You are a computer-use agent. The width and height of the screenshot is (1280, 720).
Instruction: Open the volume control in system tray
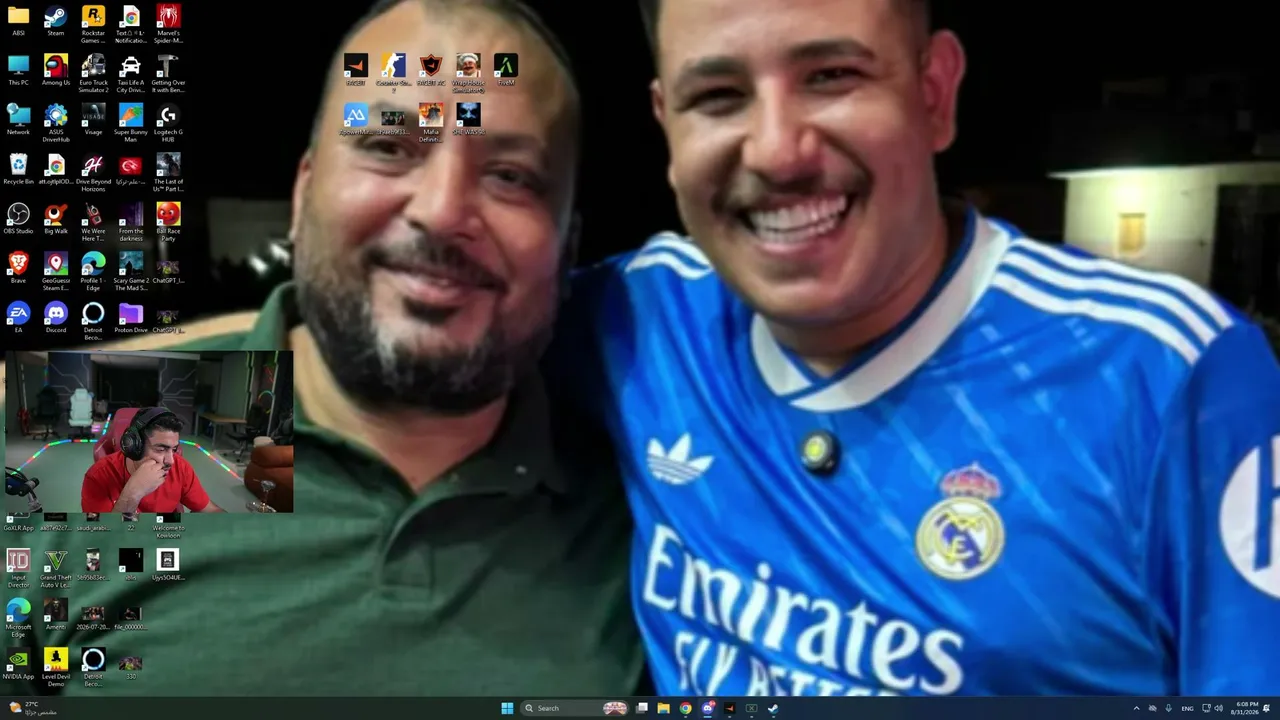[1219, 708]
